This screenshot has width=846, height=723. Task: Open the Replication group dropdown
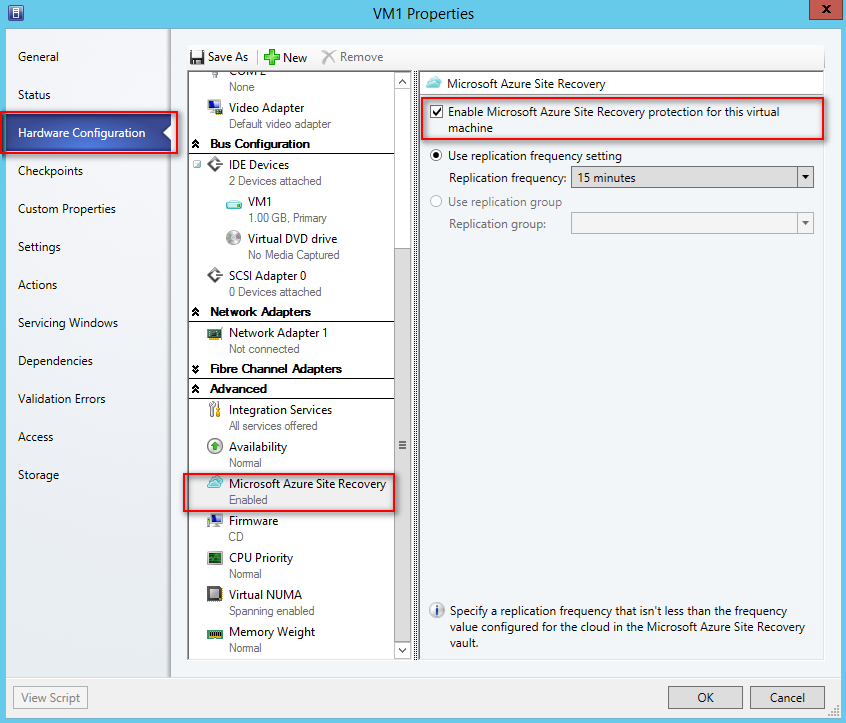point(805,223)
